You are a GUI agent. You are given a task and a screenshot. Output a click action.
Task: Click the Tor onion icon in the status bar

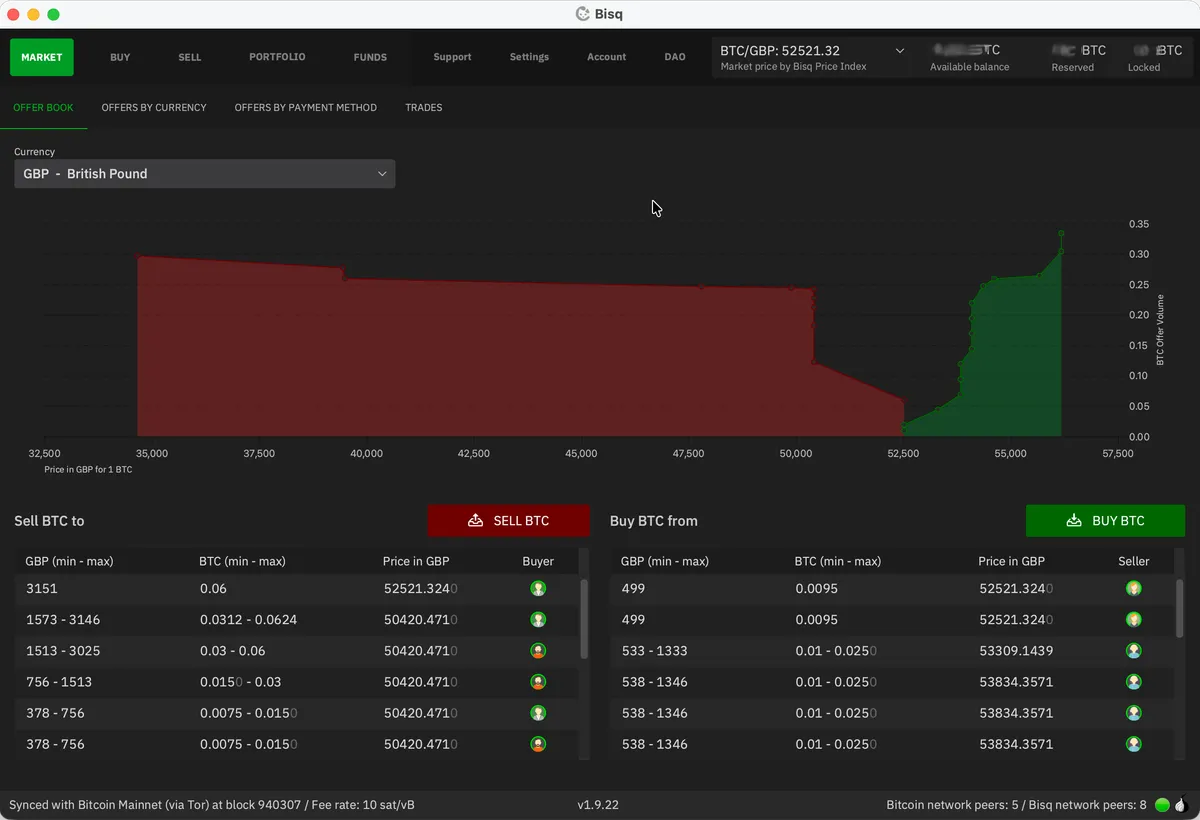[1180, 804]
